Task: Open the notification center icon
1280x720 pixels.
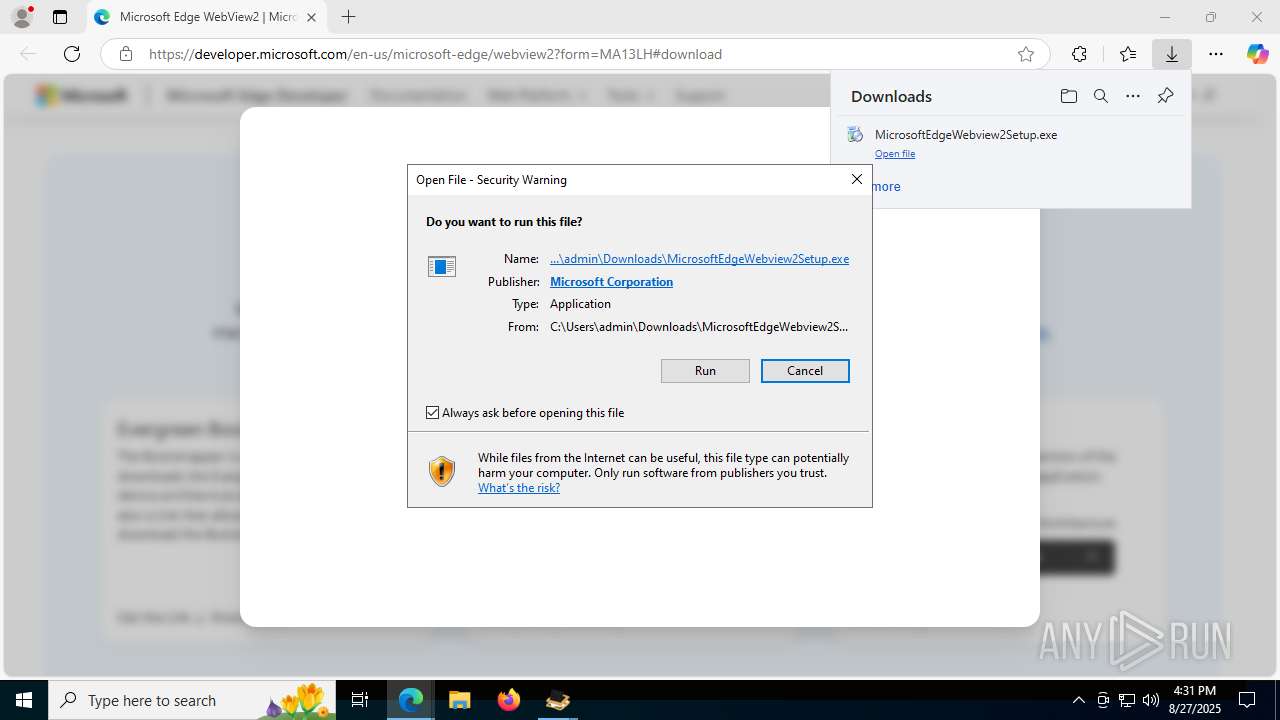Action: (x=1247, y=700)
